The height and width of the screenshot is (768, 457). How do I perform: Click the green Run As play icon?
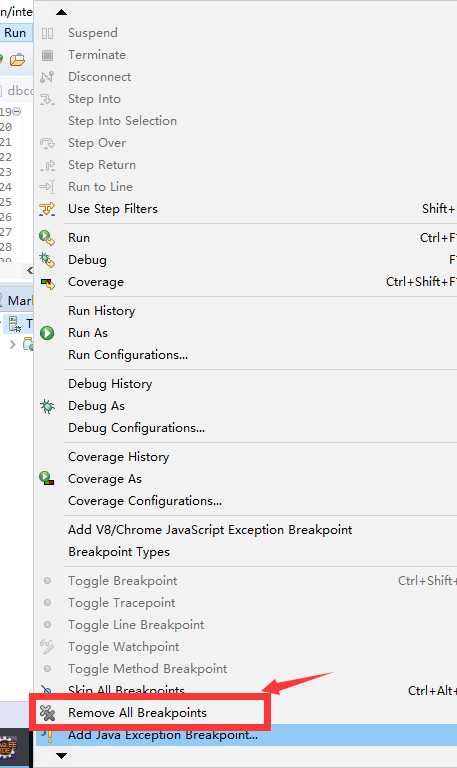point(47,333)
